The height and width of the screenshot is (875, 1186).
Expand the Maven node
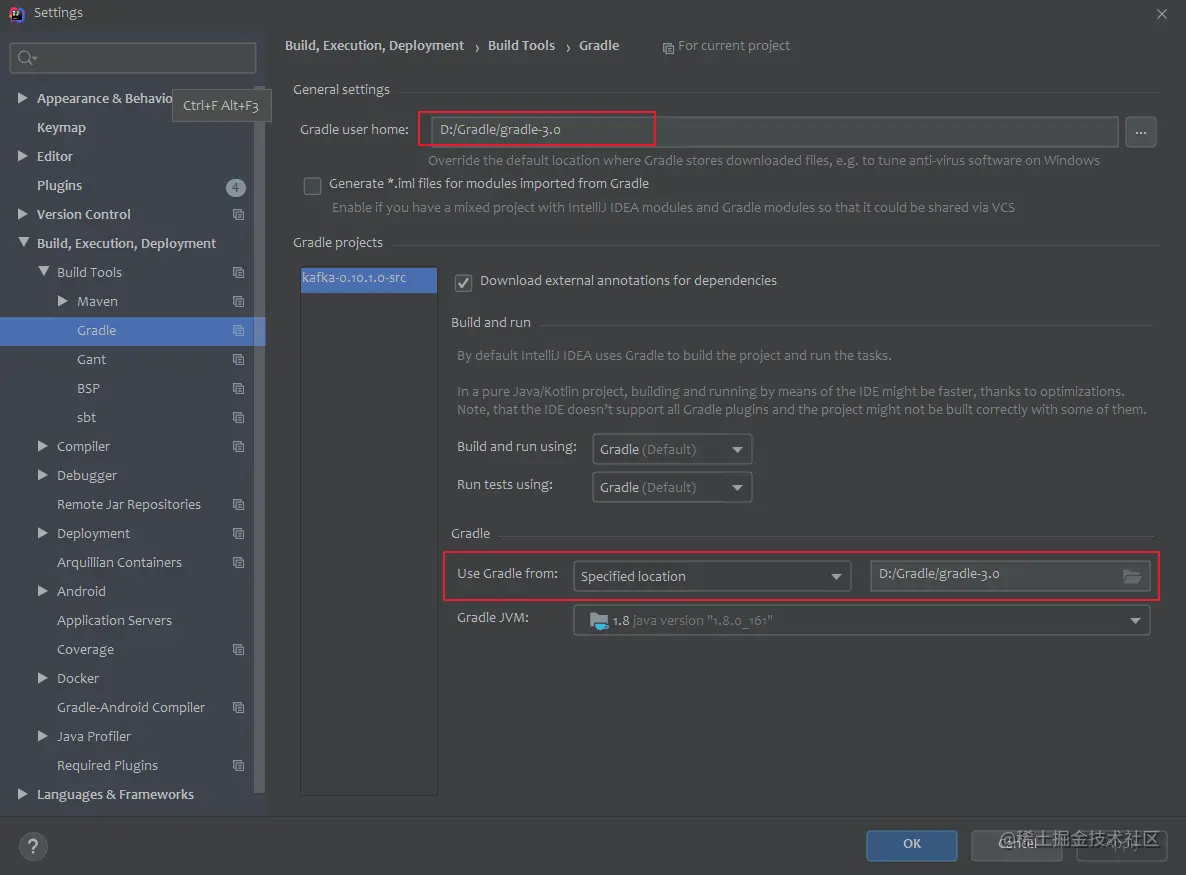[x=63, y=301]
